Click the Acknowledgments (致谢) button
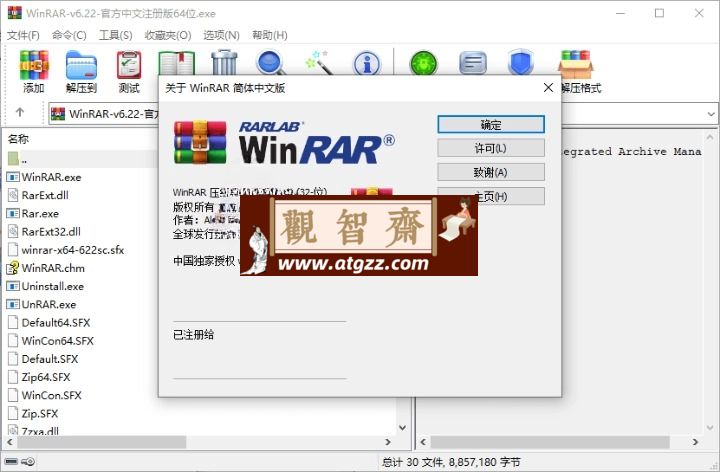 pos(491,172)
